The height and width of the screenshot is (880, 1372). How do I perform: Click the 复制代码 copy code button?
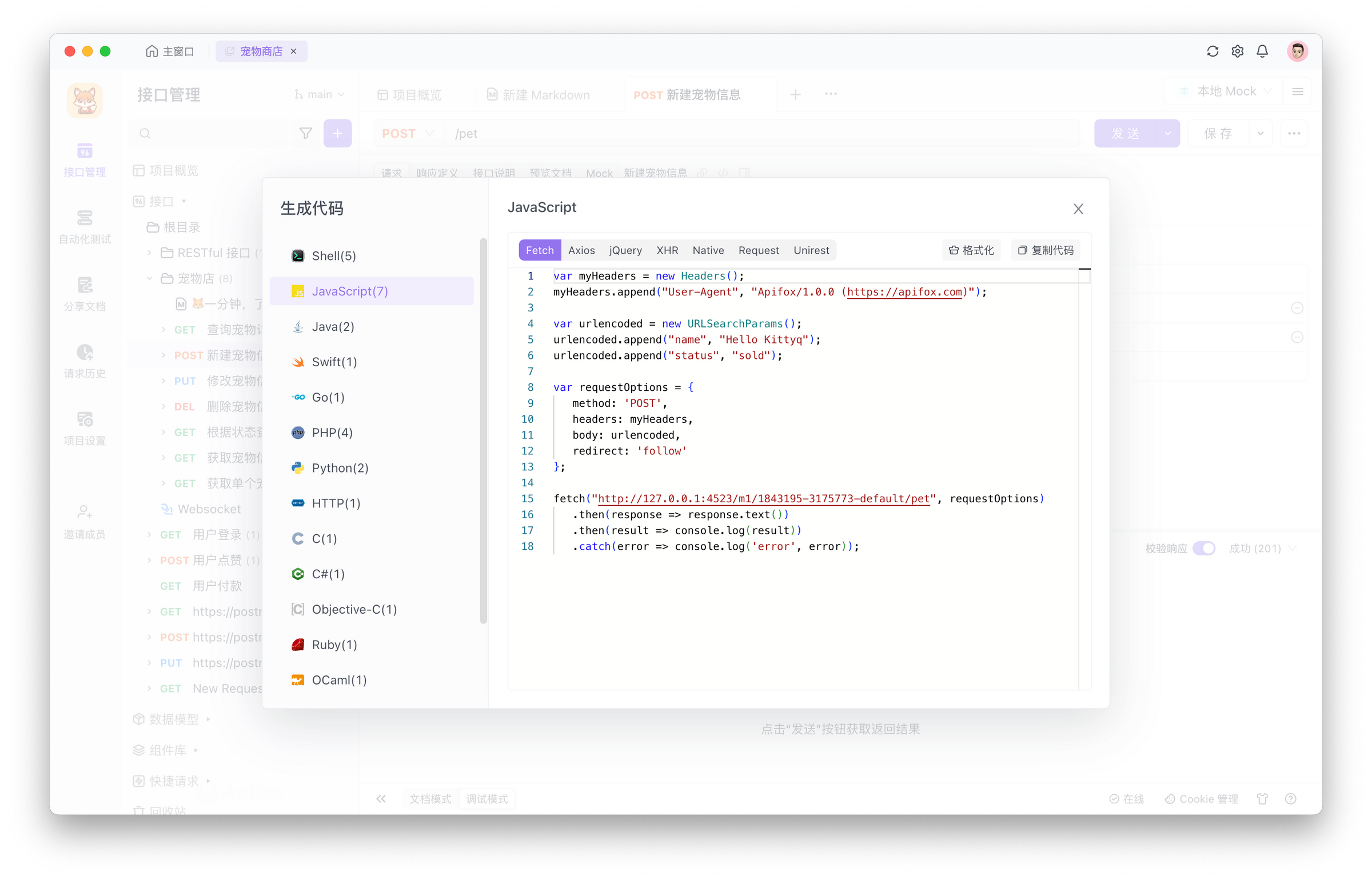tap(1046, 250)
